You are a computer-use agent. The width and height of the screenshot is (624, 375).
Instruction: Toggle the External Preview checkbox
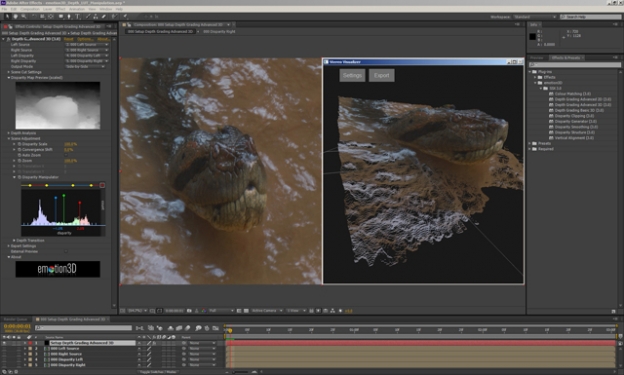pos(66,251)
